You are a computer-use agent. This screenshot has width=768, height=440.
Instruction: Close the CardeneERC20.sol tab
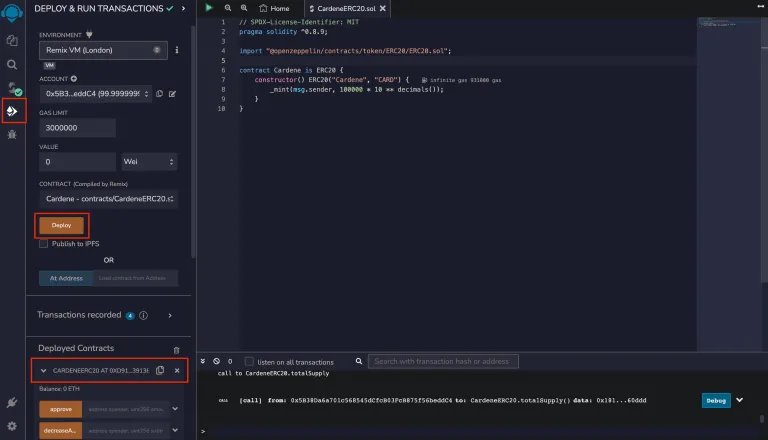coord(383,8)
